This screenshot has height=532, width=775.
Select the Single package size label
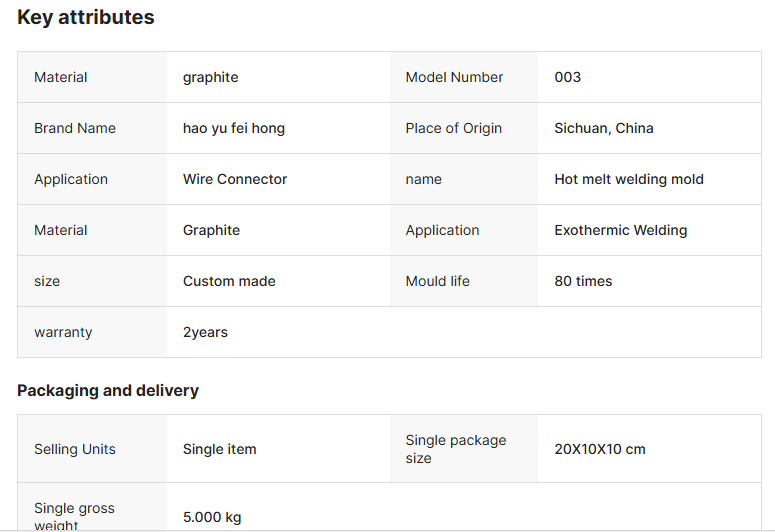[456, 449]
